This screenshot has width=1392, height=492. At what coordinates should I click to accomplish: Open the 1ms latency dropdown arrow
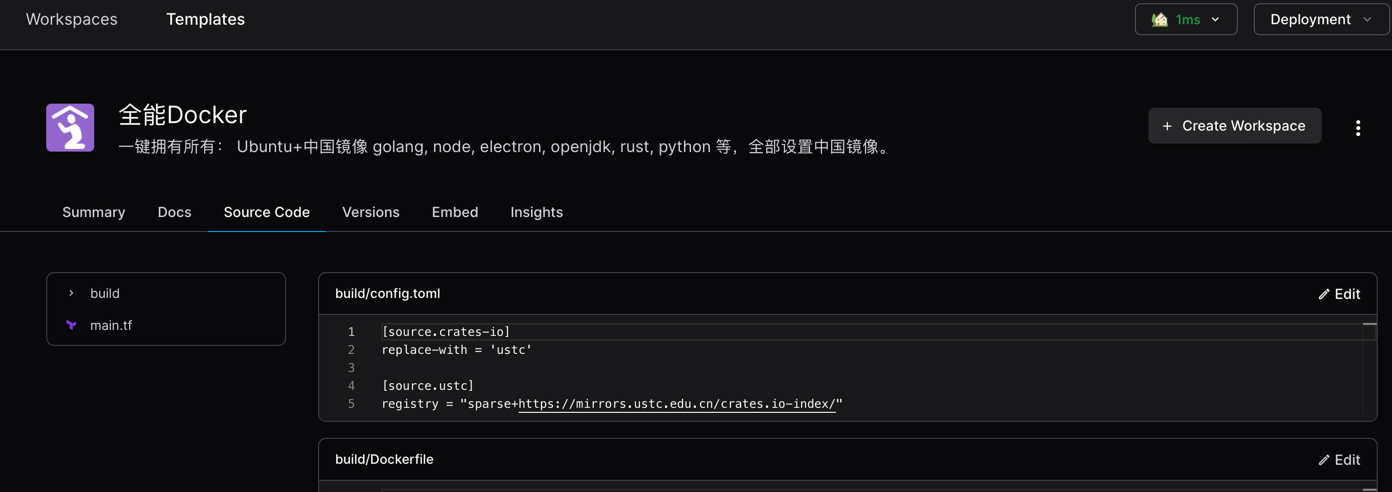pyautogui.click(x=1216, y=19)
